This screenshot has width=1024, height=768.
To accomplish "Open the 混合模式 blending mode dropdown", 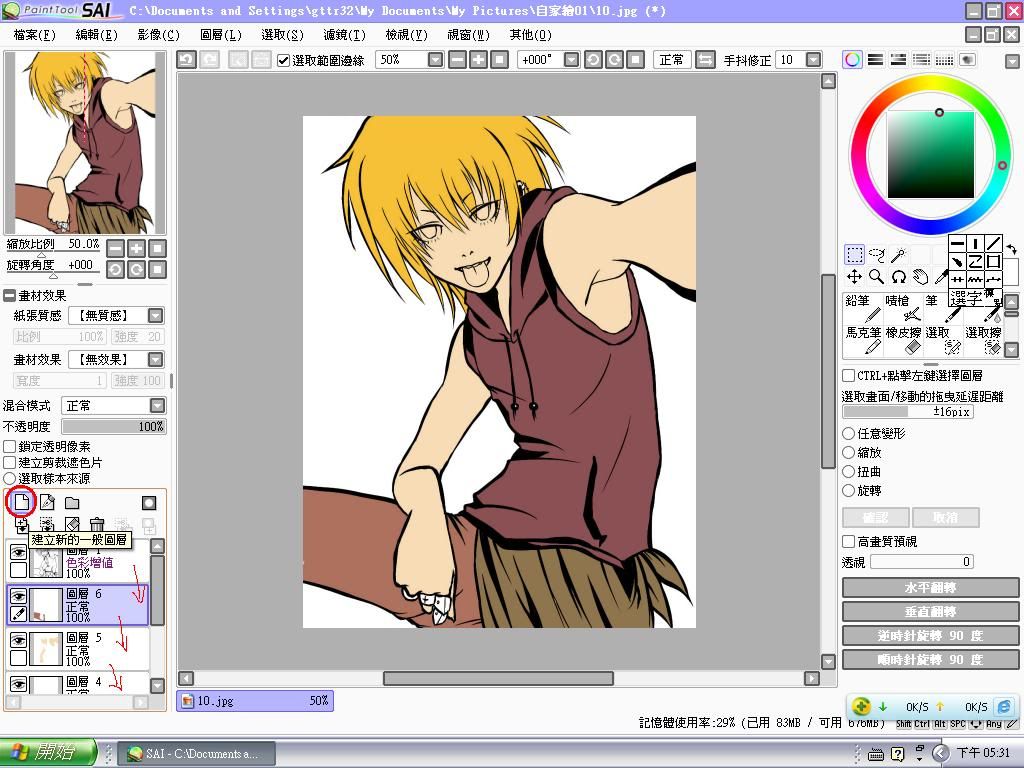I will (x=157, y=406).
